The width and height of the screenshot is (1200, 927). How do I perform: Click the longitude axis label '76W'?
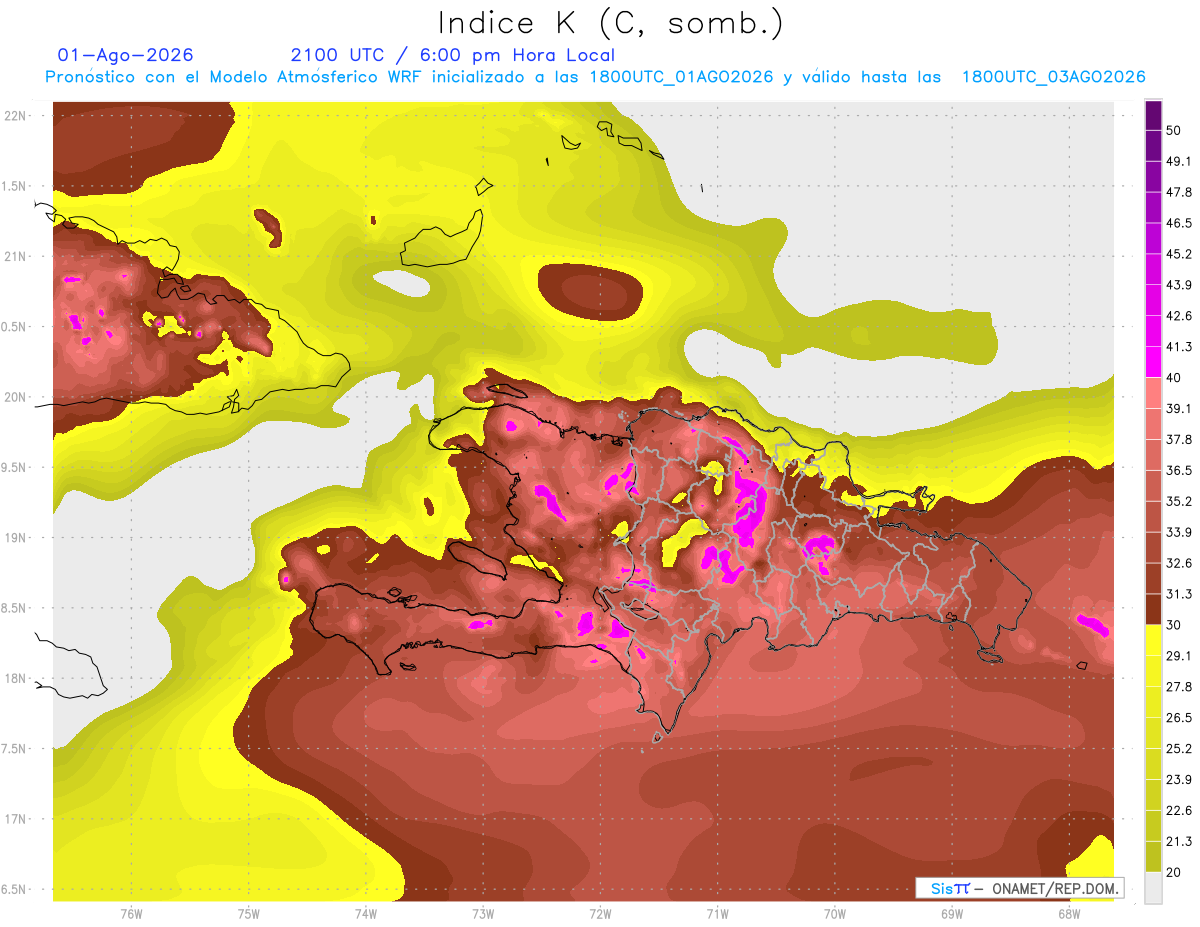tap(131, 913)
